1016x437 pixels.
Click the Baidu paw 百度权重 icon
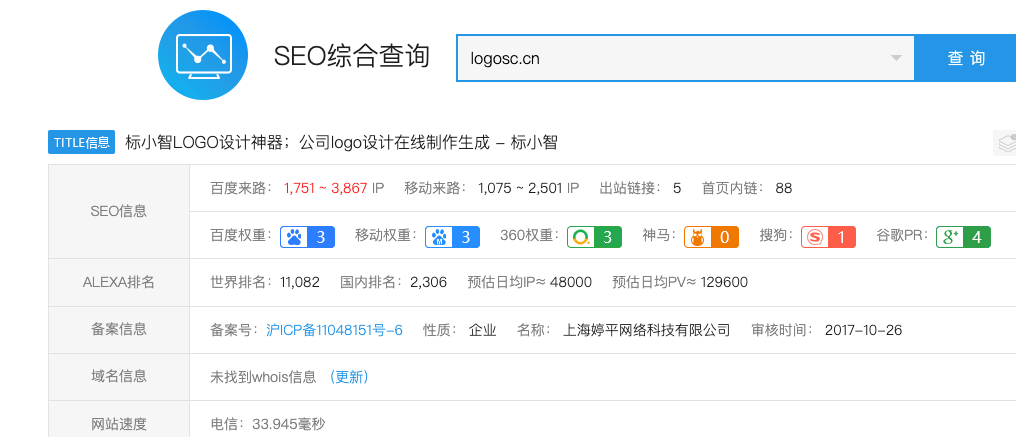[294, 237]
